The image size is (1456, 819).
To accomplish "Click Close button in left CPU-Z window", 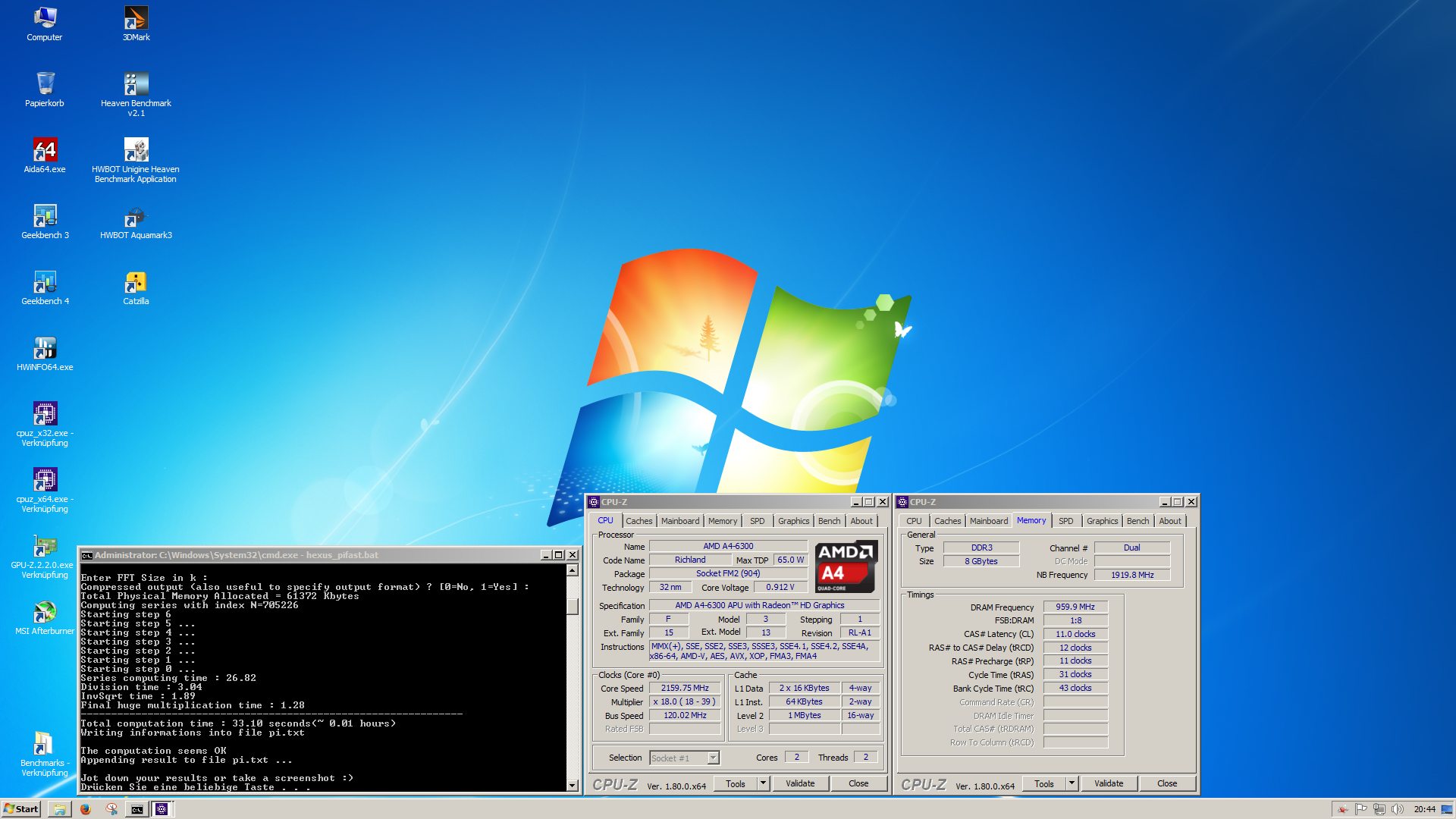I will pos(858,784).
